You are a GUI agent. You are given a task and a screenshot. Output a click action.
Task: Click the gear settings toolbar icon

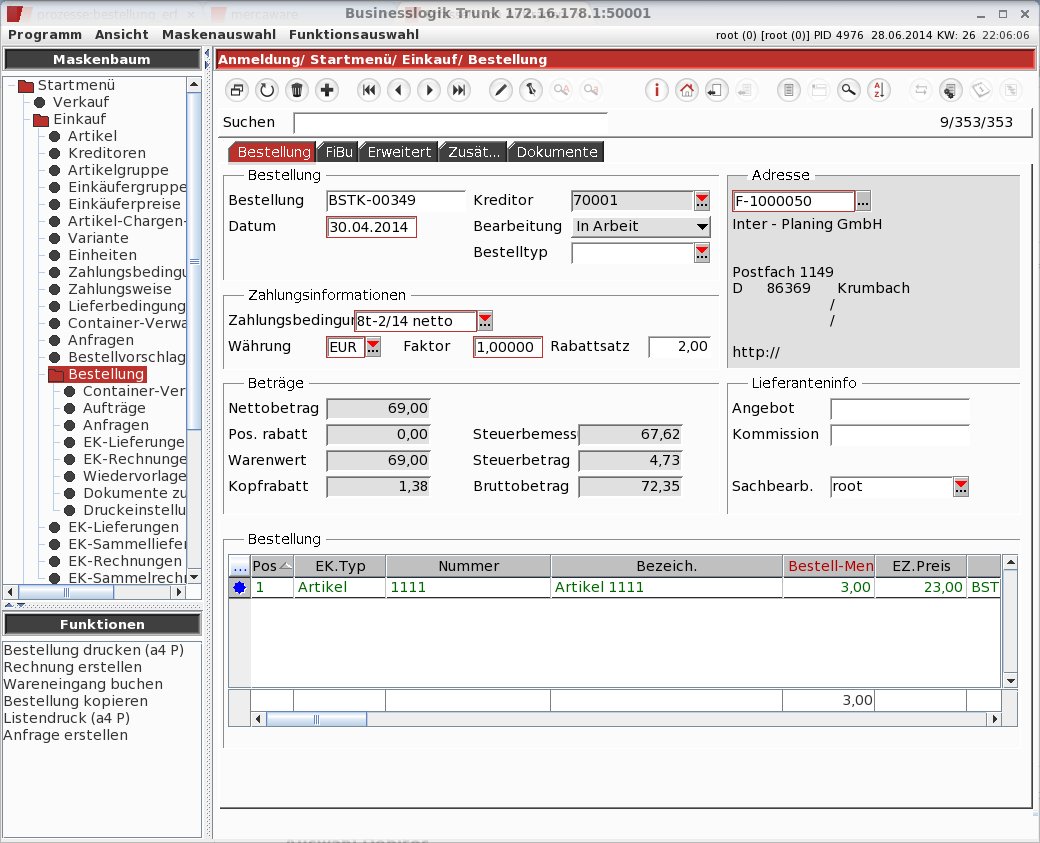click(x=950, y=90)
